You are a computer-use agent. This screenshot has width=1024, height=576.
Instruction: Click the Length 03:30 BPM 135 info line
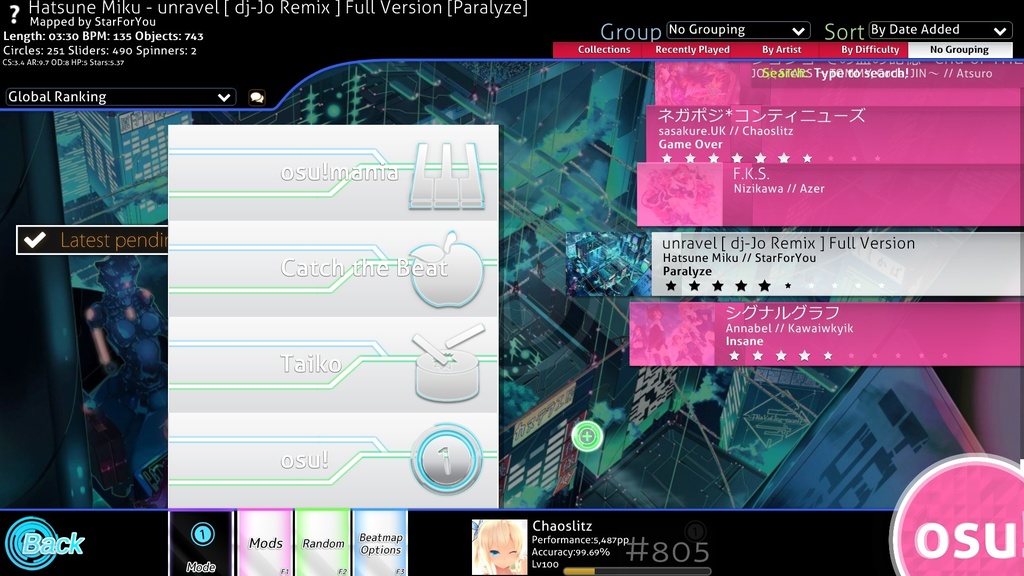click(x=103, y=37)
